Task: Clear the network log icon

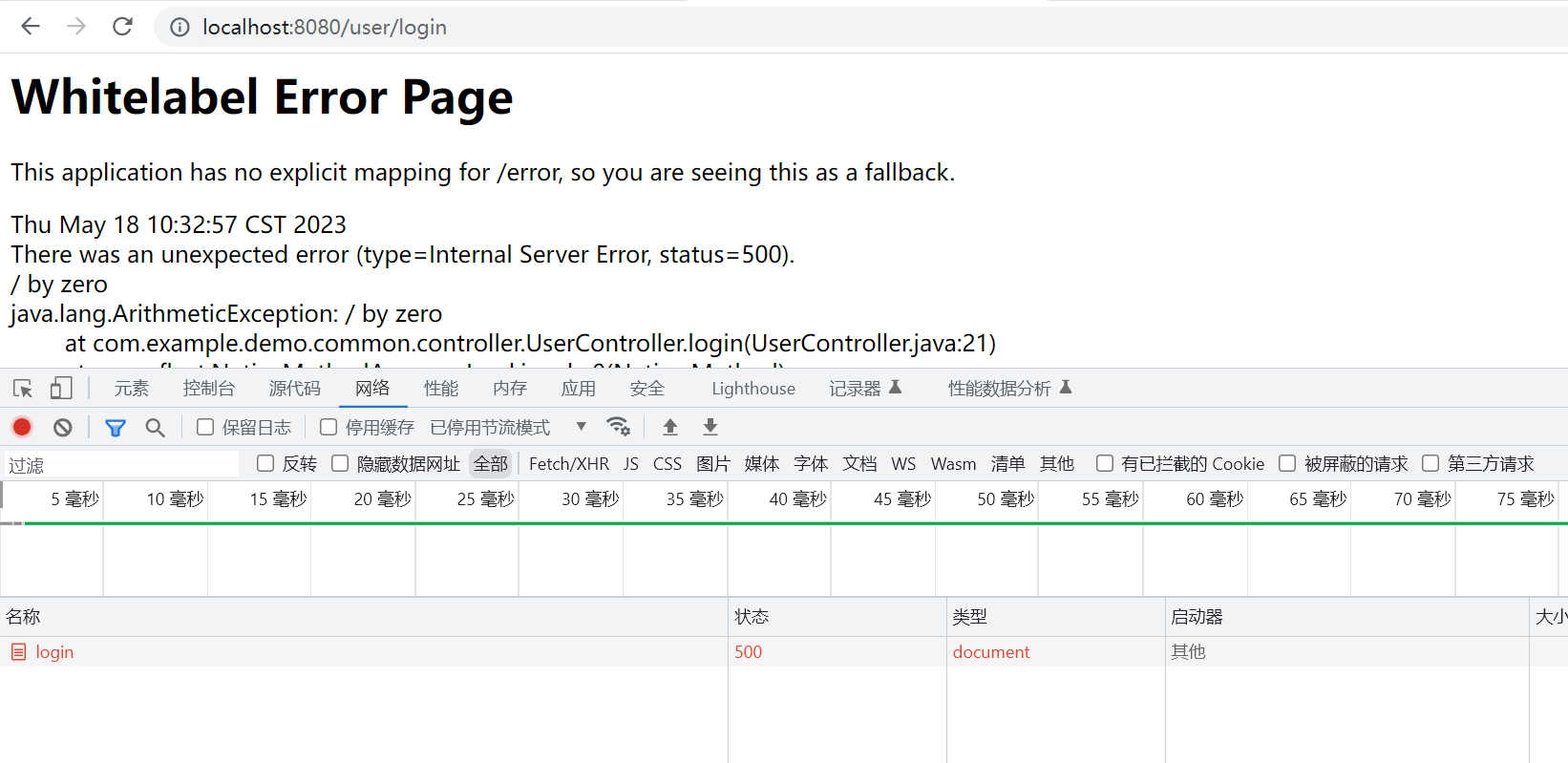Action: click(x=63, y=427)
